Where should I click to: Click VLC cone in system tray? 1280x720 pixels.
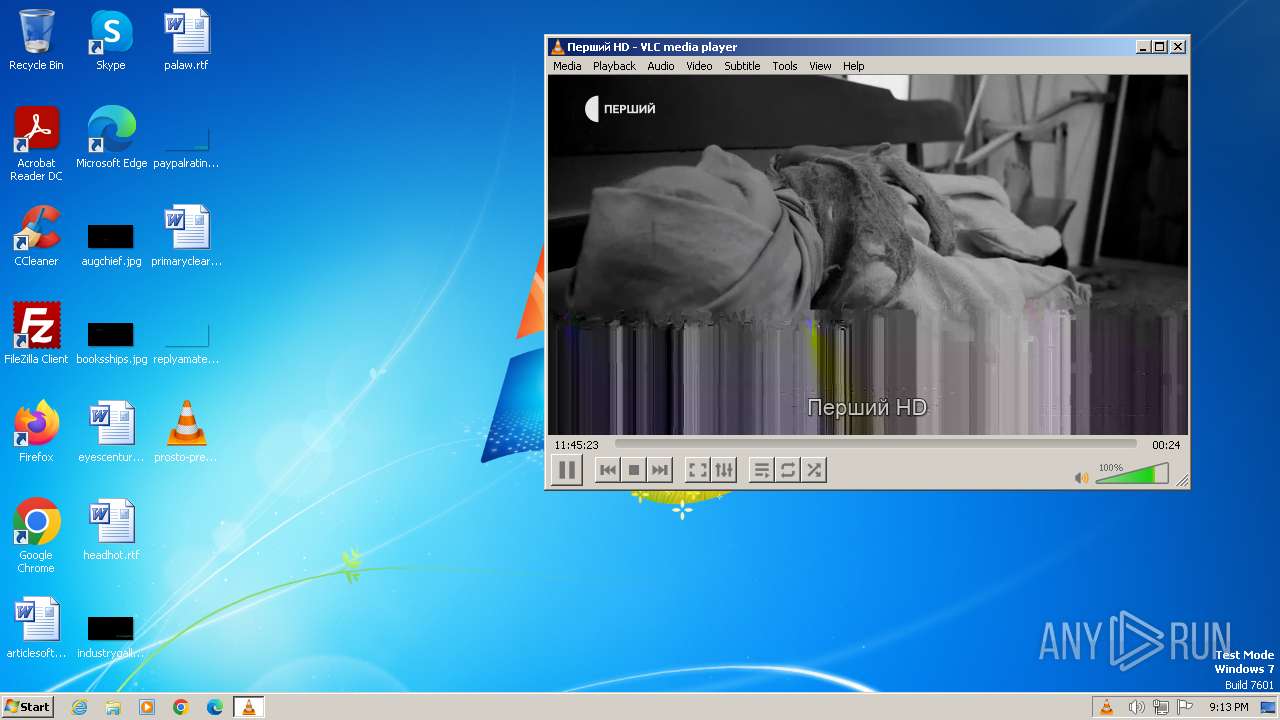[x=1106, y=707]
